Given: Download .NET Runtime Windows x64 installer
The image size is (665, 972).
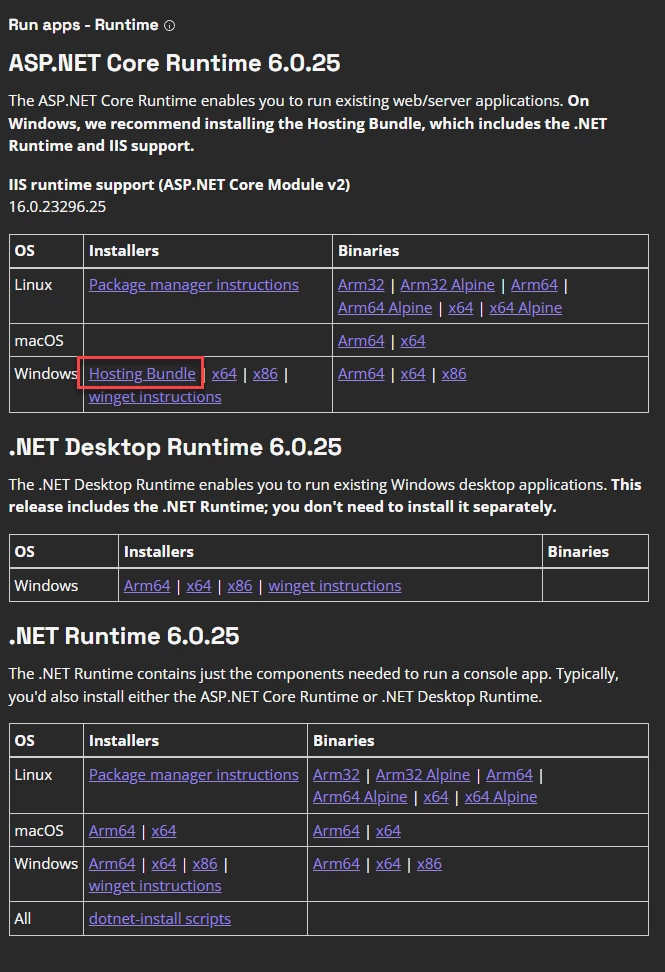Looking at the screenshot, I should click(164, 864).
